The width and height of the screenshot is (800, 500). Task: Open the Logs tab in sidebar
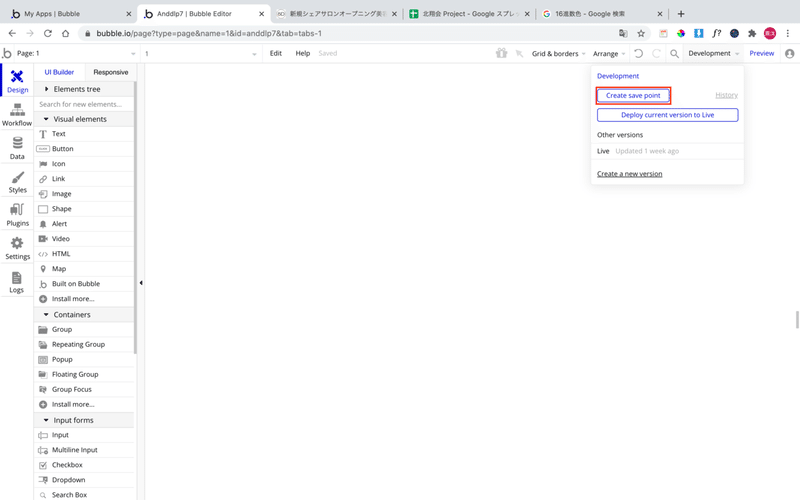(x=17, y=282)
